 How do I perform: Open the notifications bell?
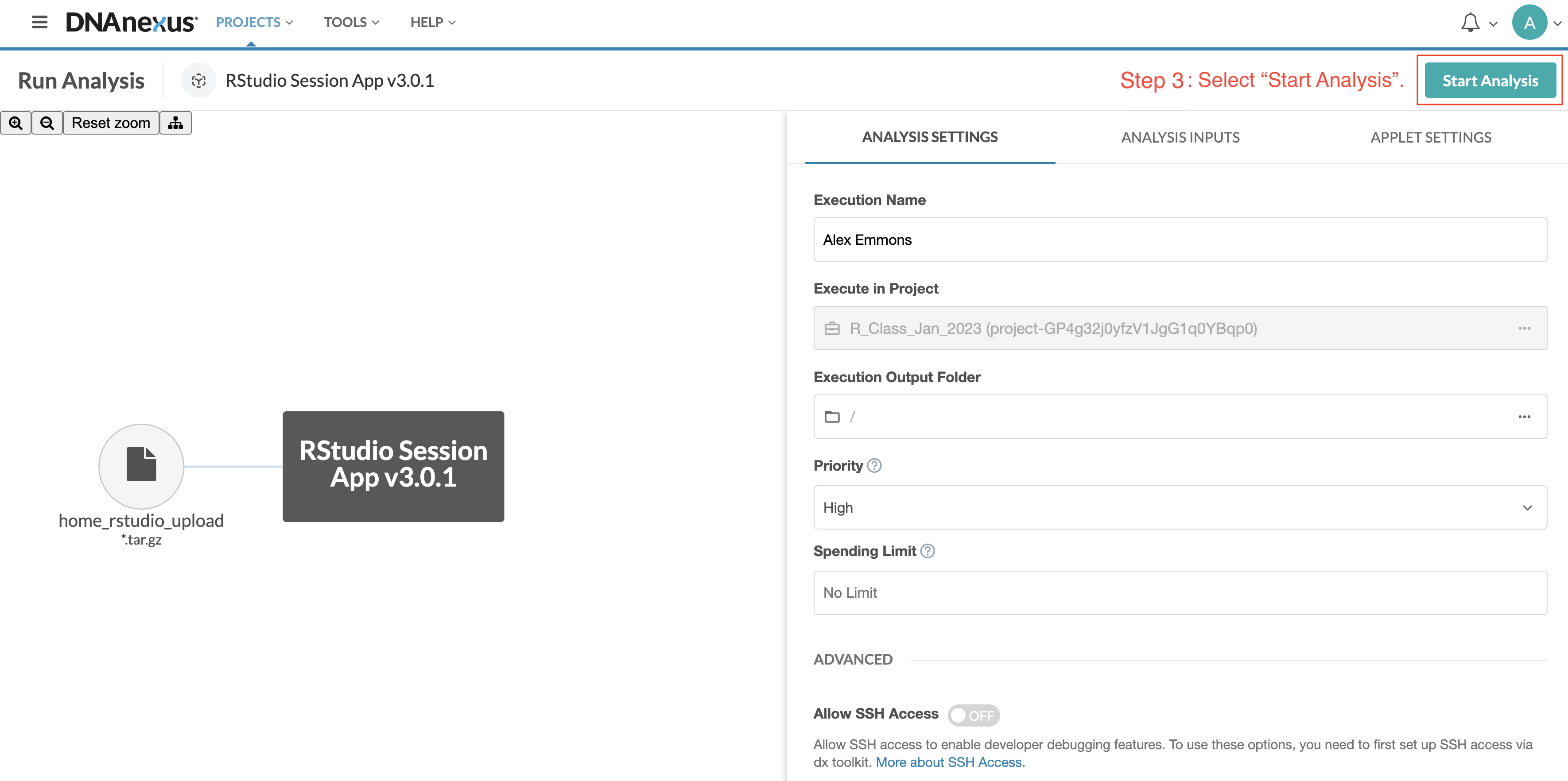pos(1470,23)
